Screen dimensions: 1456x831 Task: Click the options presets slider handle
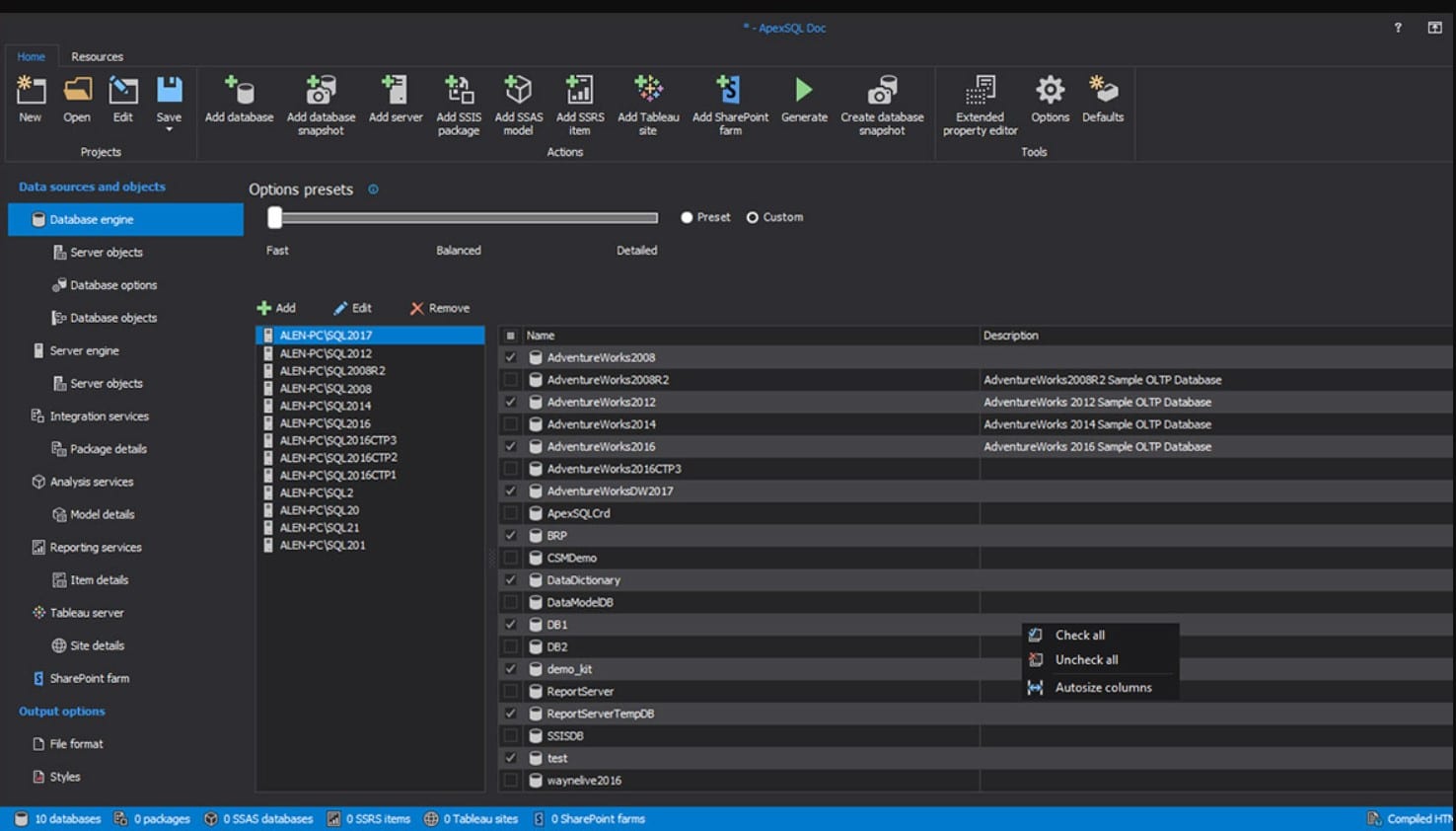275,217
